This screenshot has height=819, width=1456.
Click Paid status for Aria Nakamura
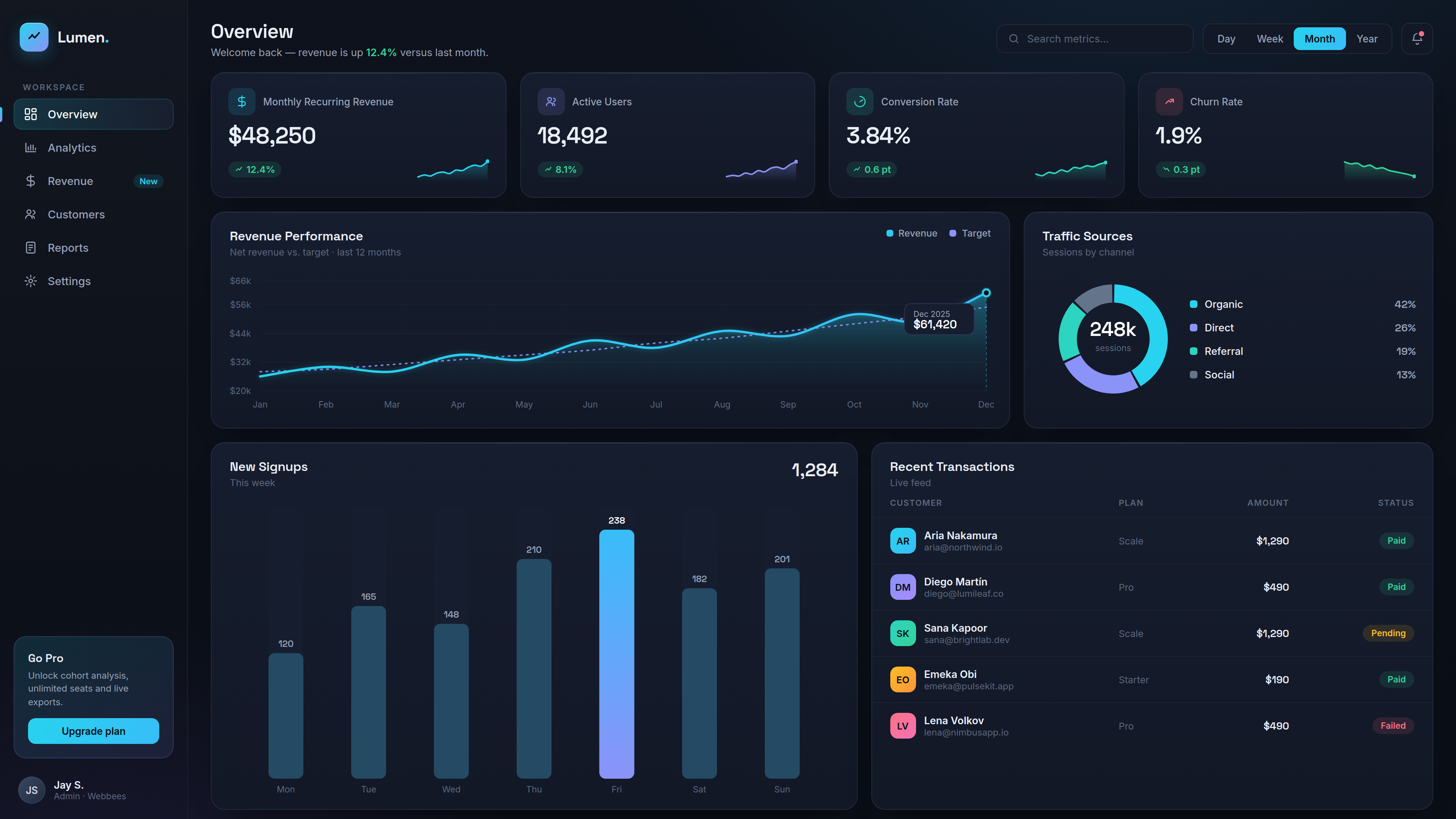click(x=1396, y=540)
